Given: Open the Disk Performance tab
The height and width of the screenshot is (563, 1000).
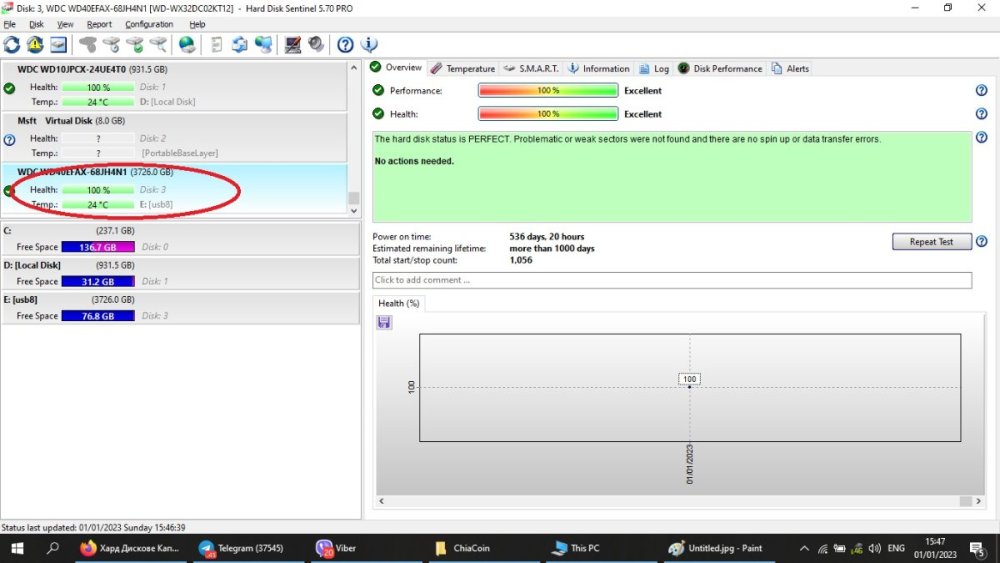Looking at the screenshot, I should point(720,69).
